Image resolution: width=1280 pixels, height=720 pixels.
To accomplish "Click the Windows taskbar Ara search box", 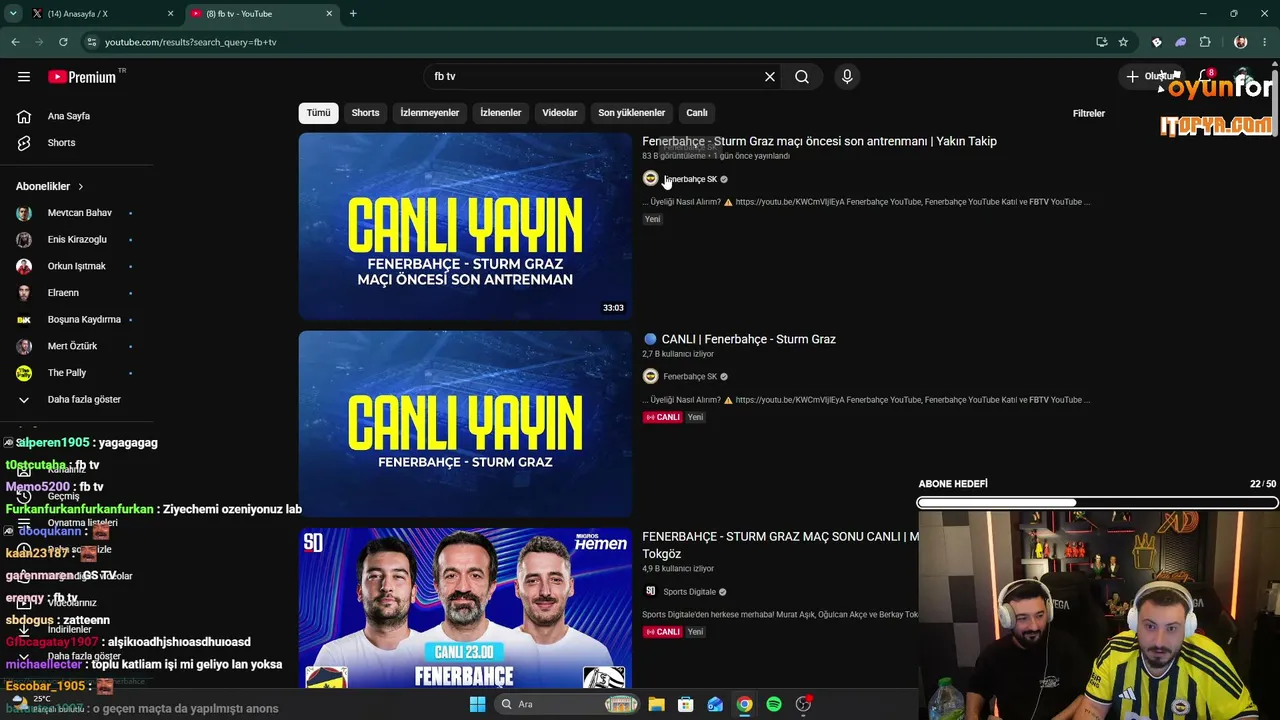I will [x=567, y=704].
